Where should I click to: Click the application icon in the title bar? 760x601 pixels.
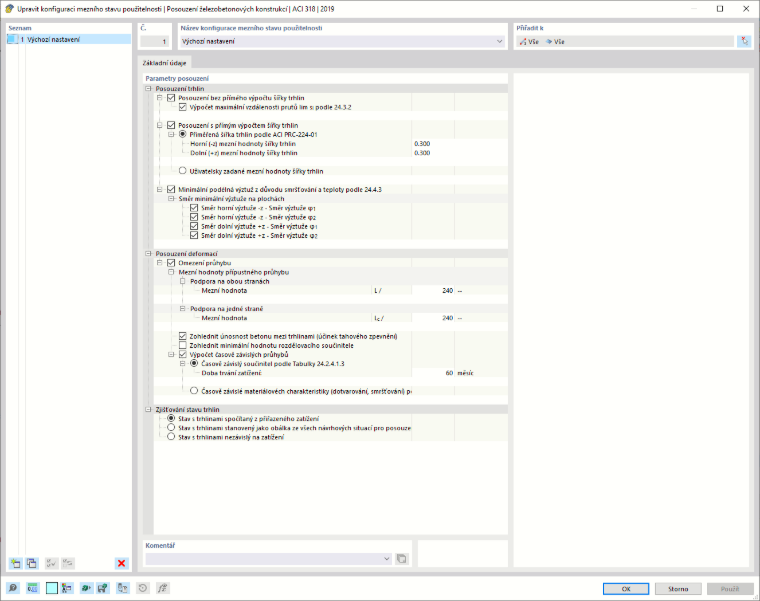point(9,9)
